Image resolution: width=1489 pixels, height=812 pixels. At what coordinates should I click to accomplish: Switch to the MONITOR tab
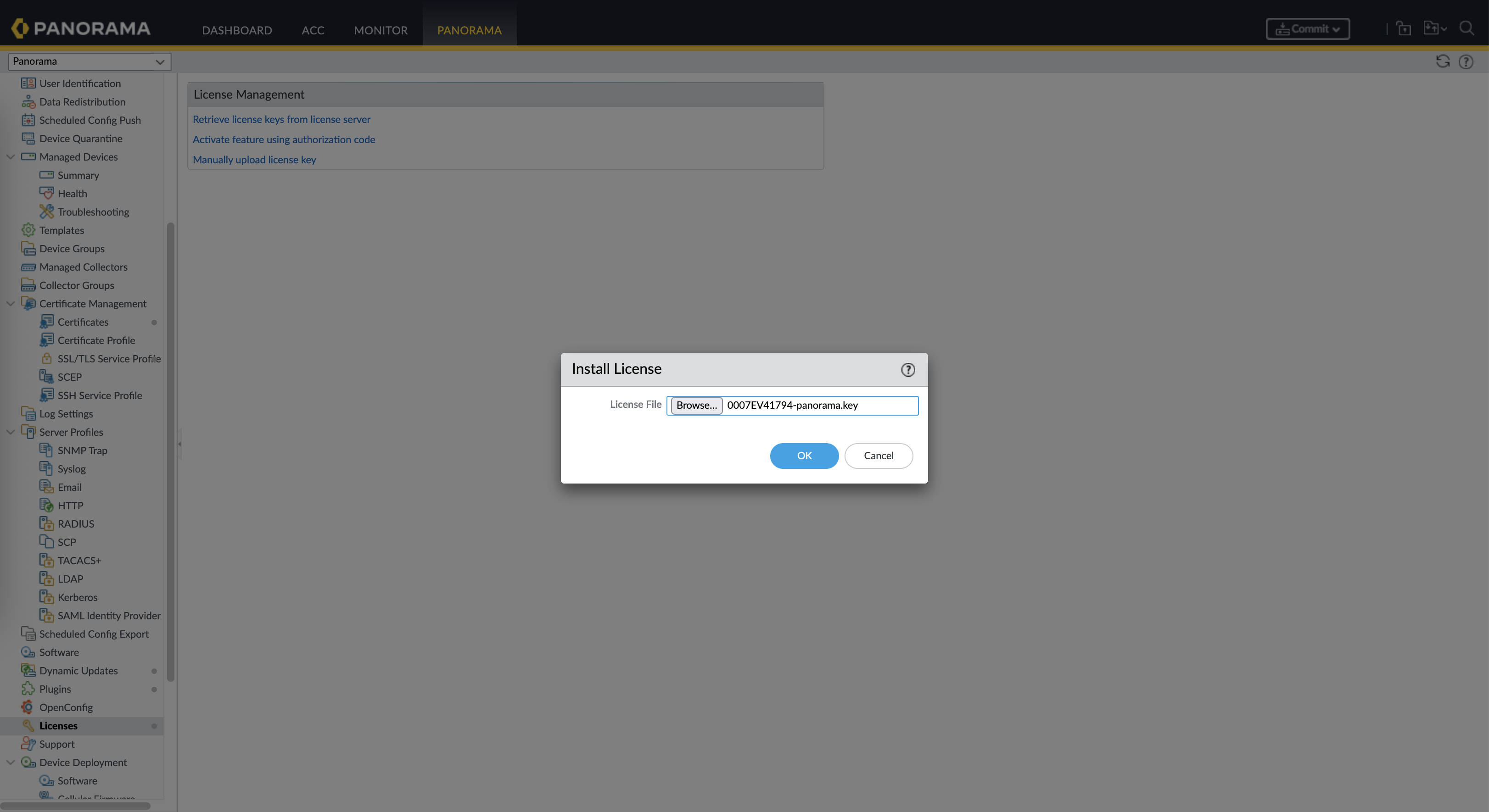[381, 30]
